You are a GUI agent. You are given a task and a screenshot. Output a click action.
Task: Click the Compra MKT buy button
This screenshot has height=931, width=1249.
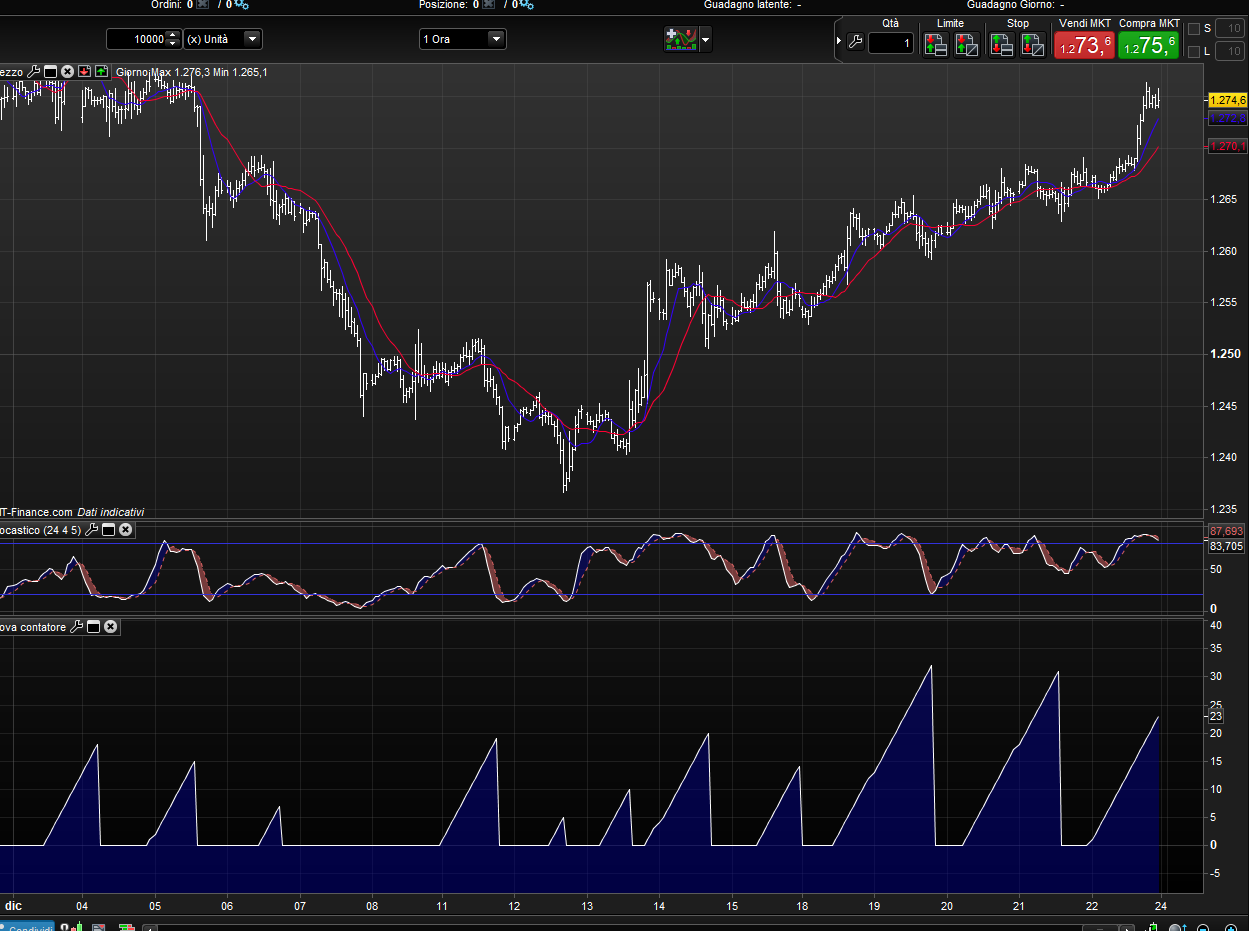coord(1149,44)
